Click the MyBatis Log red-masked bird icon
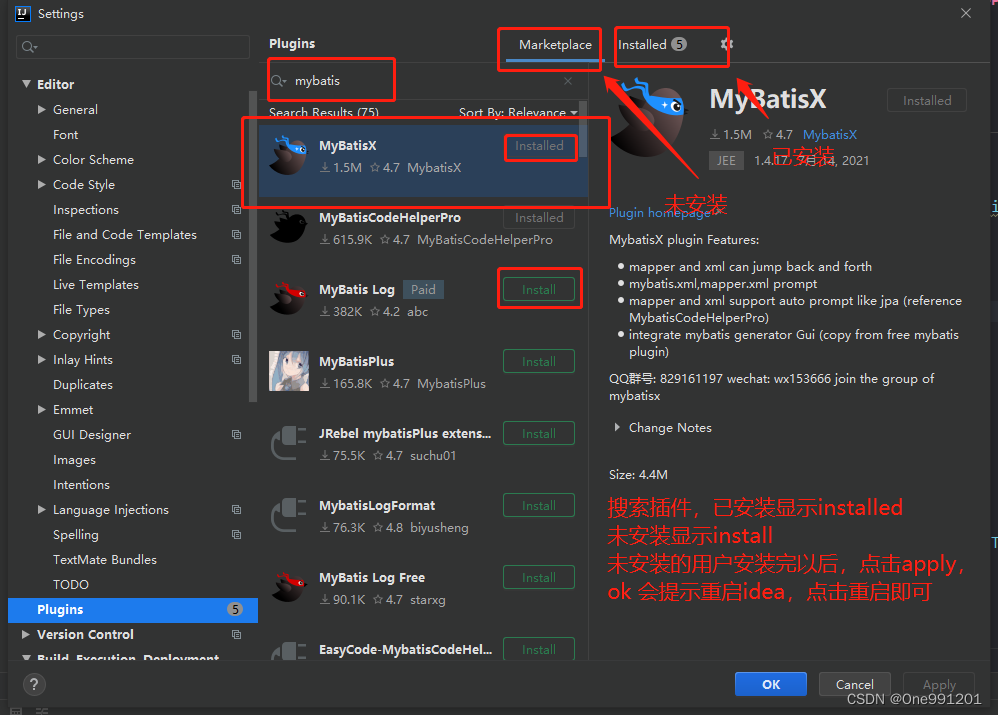Viewport: 998px width, 715px height. click(288, 299)
